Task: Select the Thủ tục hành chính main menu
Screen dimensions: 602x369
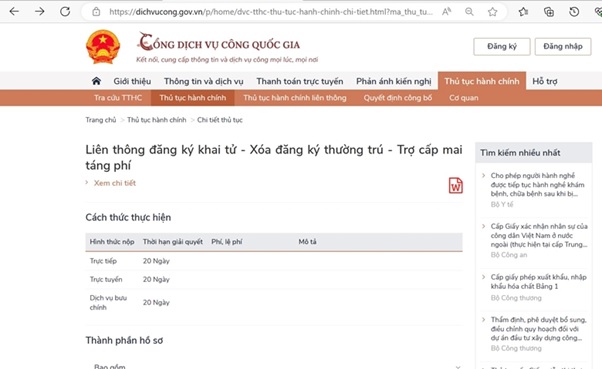Action: [x=482, y=81]
